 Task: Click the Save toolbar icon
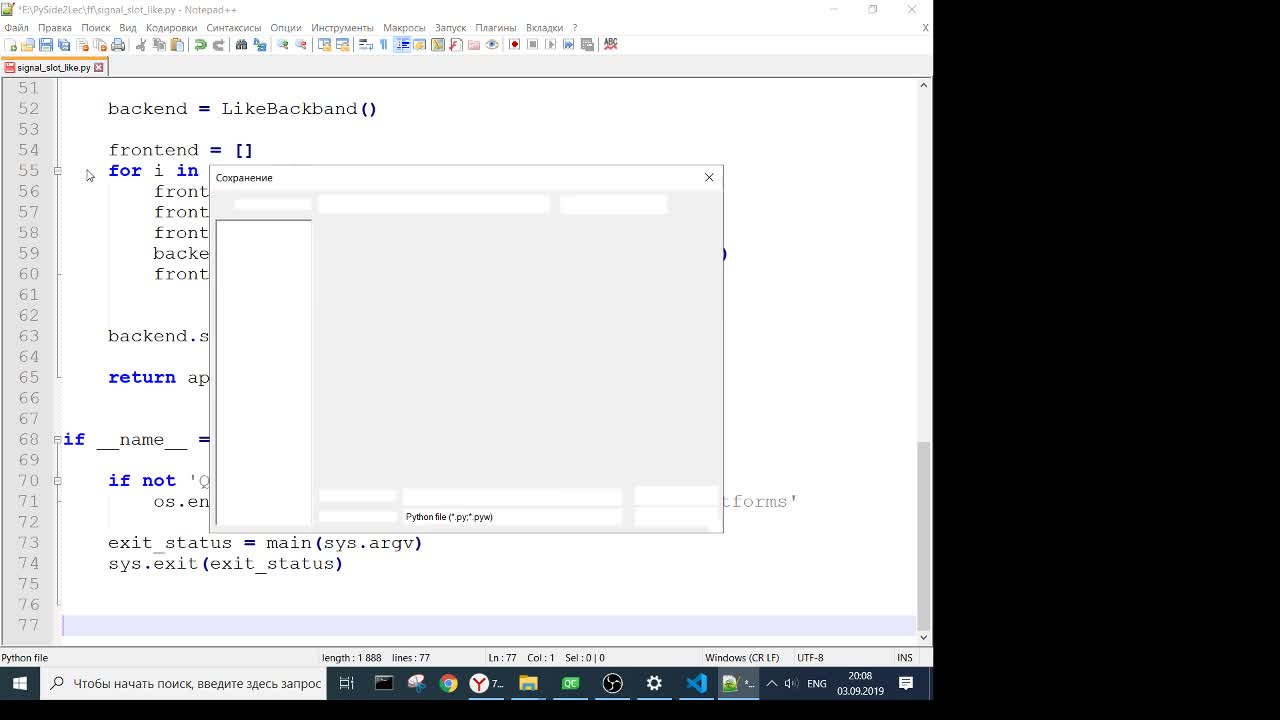(46, 44)
